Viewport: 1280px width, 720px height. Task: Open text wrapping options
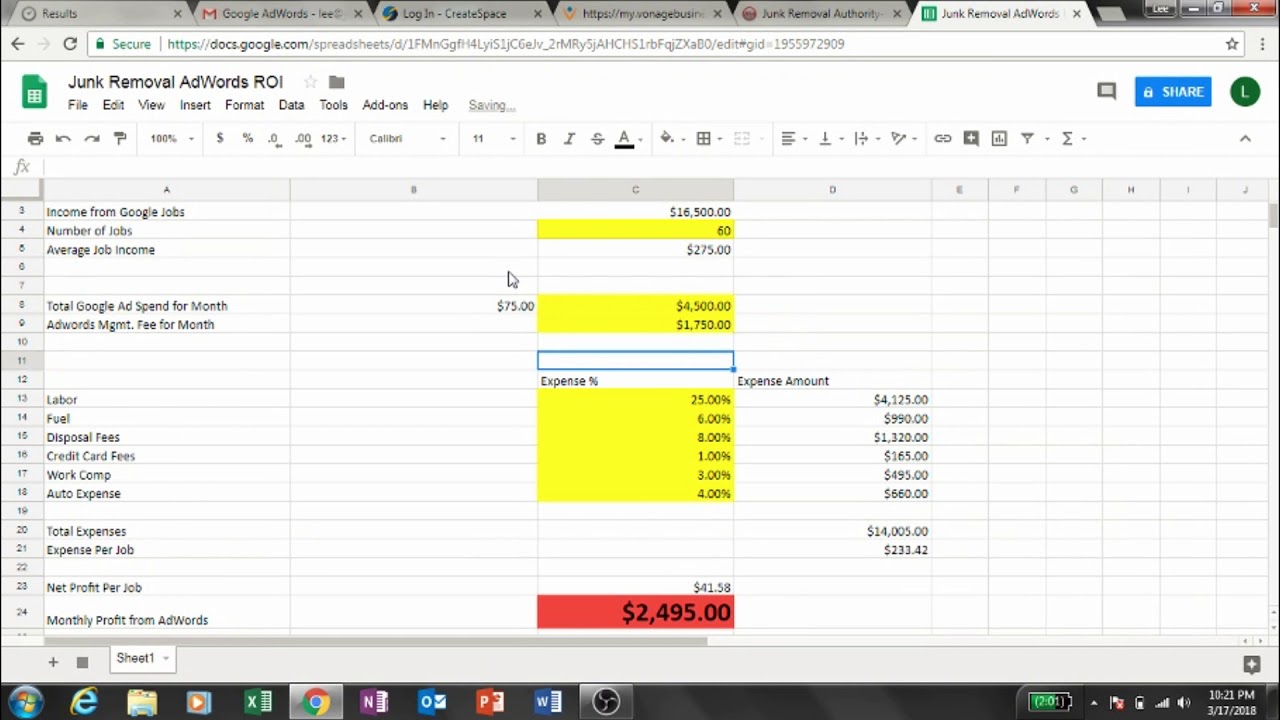coord(861,138)
